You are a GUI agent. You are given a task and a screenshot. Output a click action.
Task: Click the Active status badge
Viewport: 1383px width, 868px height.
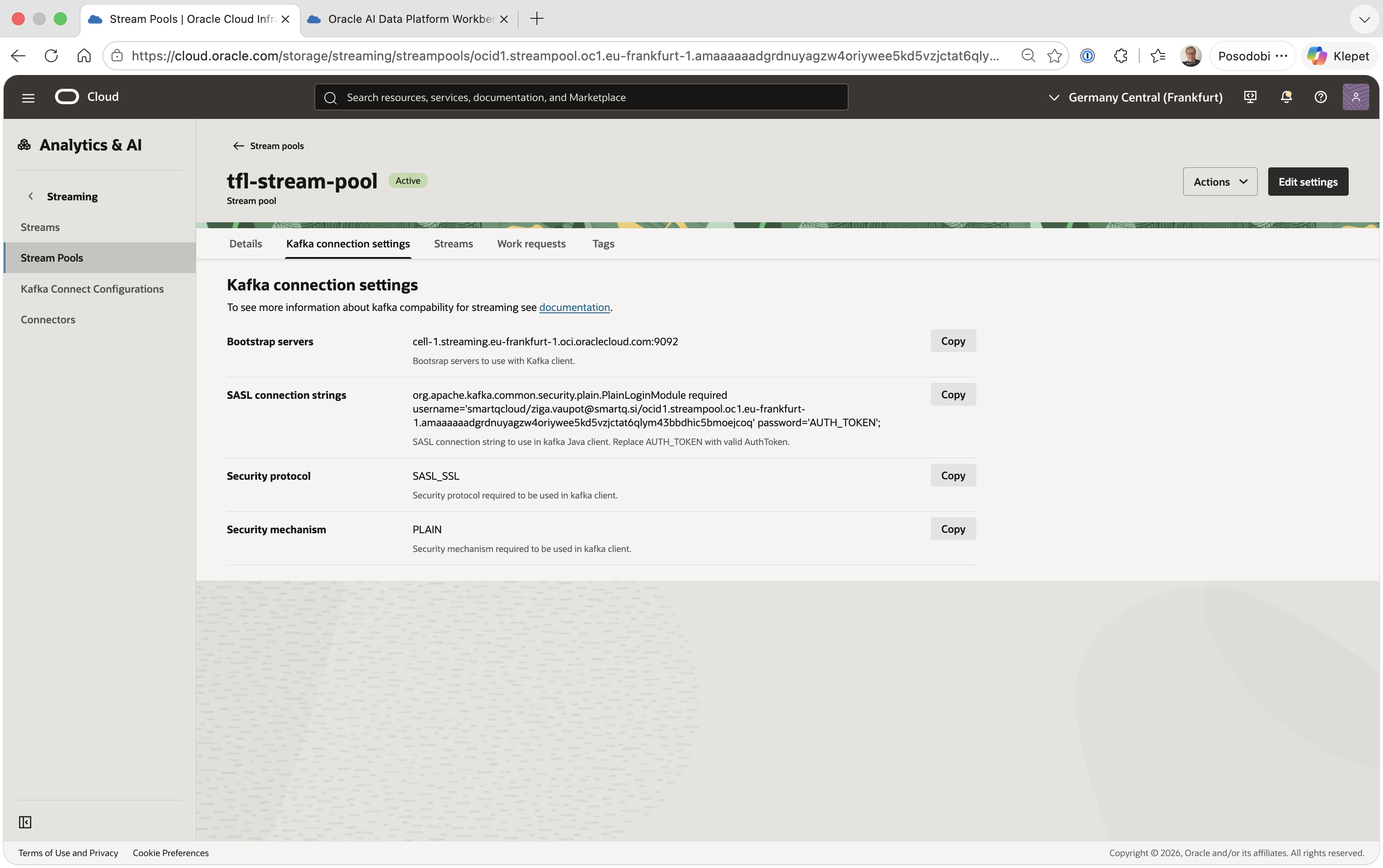click(407, 181)
